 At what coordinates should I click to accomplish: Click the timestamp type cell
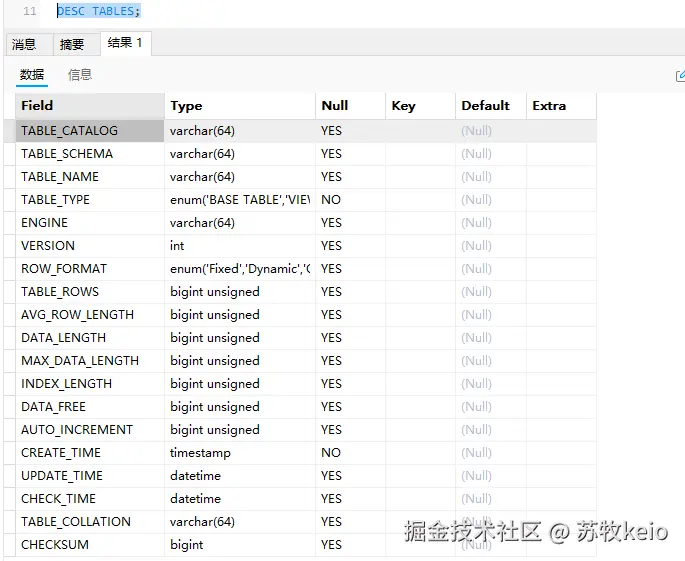click(x=240, y=453)
